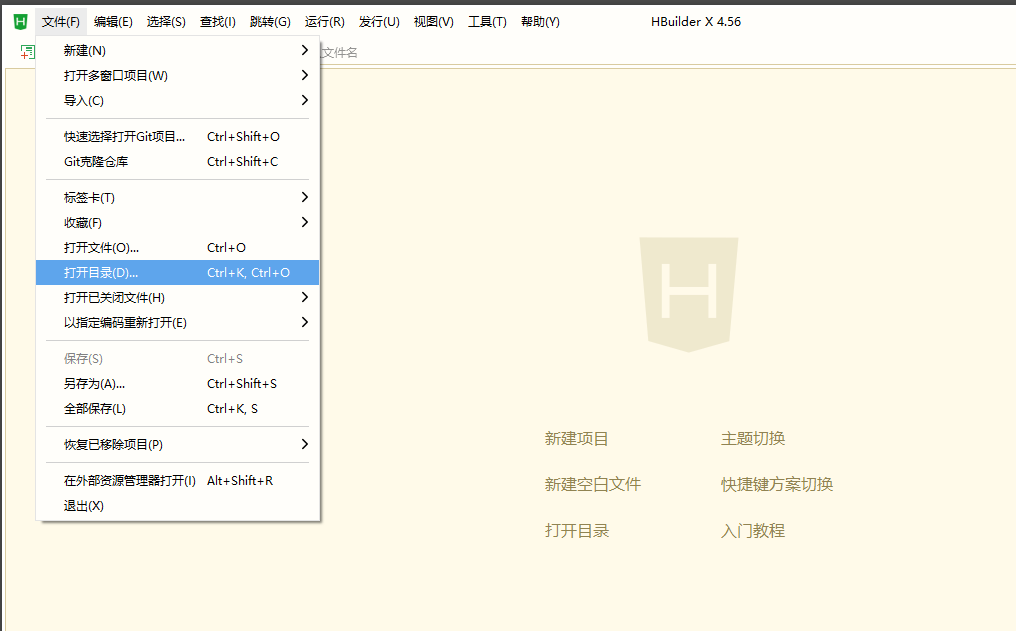Choose 在外部资源管理器打开(I) entry
The height and width of the screenshot is (631, 1016).
[x=178, y=481]
